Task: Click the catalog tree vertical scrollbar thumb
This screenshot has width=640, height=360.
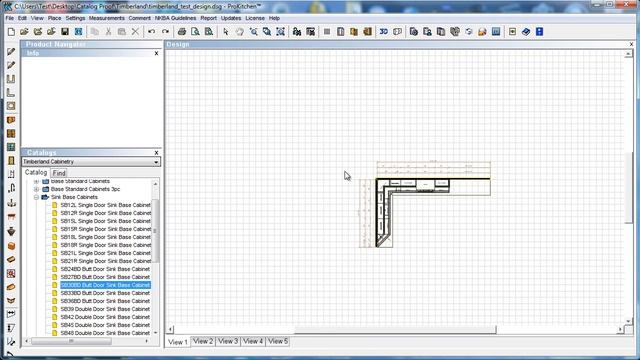Action: click(x=155, y=231)
